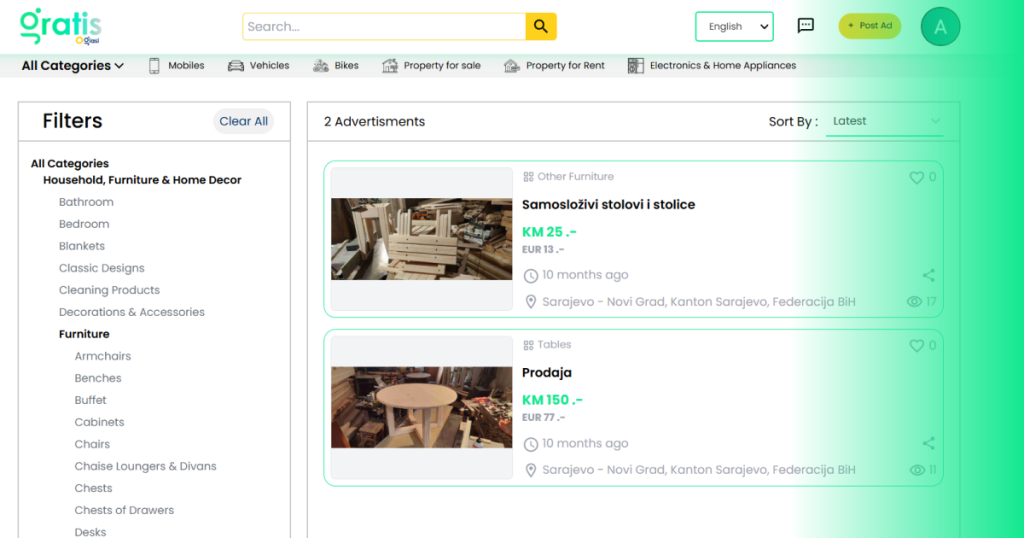Open Electronics & Home Appliances category
The width and height of the screenshot is (1024, 538).
point(712,66)
